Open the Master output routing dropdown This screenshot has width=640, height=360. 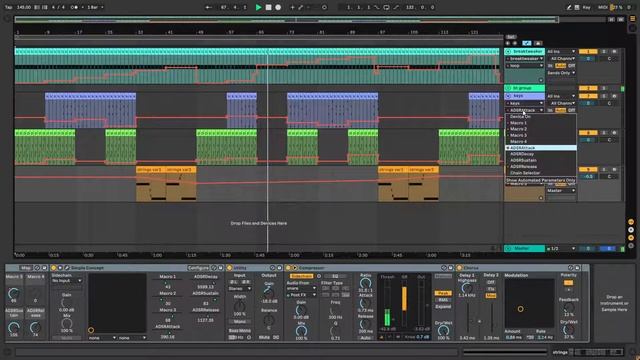tap(561, 191)
